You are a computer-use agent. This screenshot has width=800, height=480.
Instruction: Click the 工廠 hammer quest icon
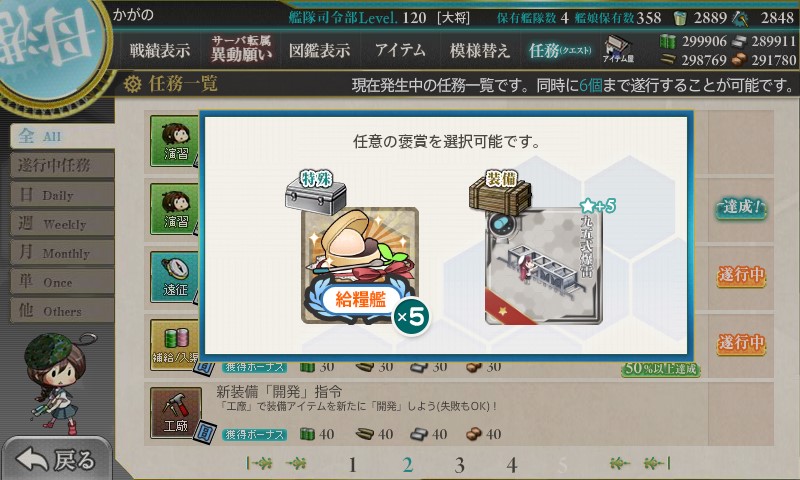pos(176,413)
